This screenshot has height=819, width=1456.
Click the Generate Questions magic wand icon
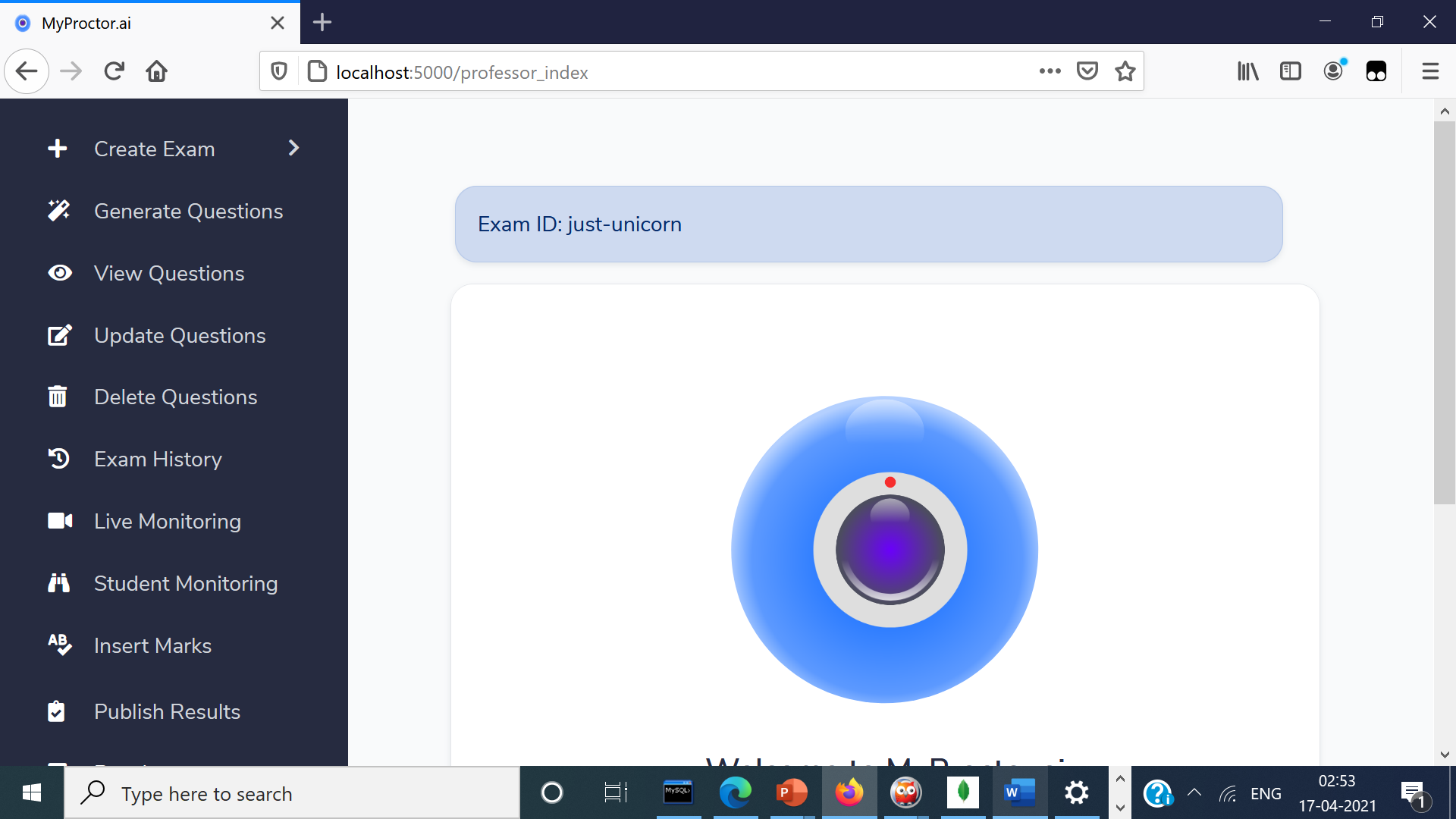pyautogui.click(x=58, y=211)
